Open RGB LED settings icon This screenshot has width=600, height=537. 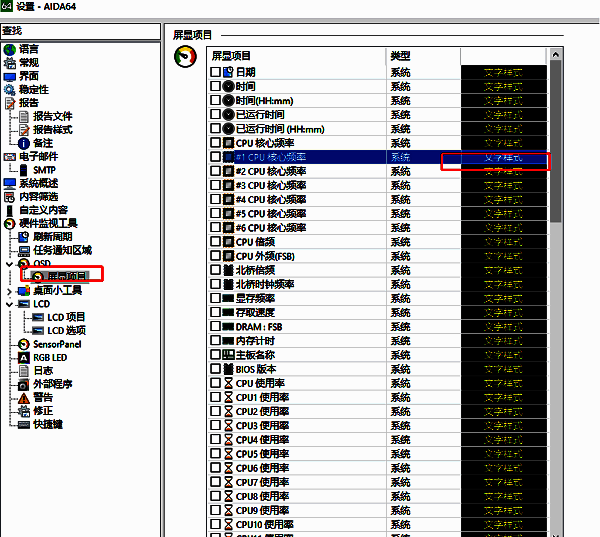(x=24, y=358)
